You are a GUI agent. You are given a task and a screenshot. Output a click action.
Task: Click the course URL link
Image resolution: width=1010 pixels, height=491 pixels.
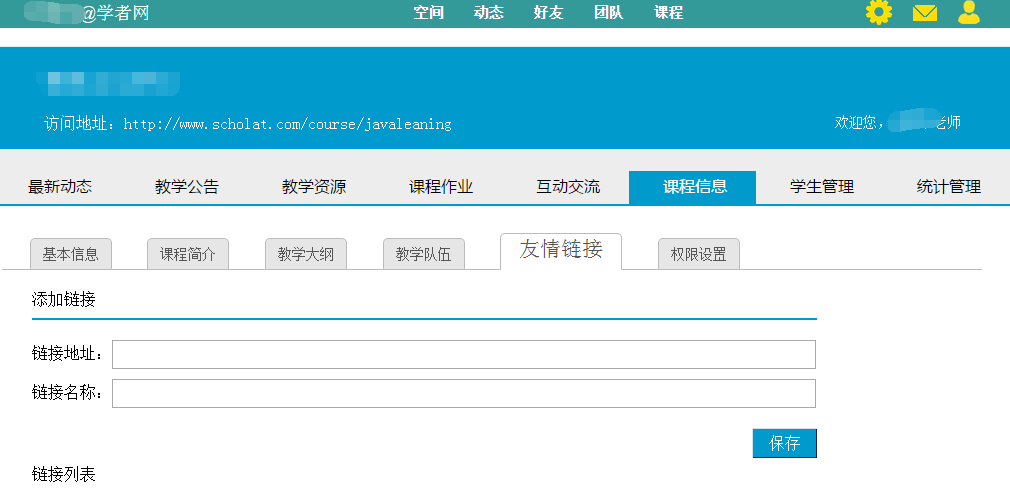[x=287, y=124]
